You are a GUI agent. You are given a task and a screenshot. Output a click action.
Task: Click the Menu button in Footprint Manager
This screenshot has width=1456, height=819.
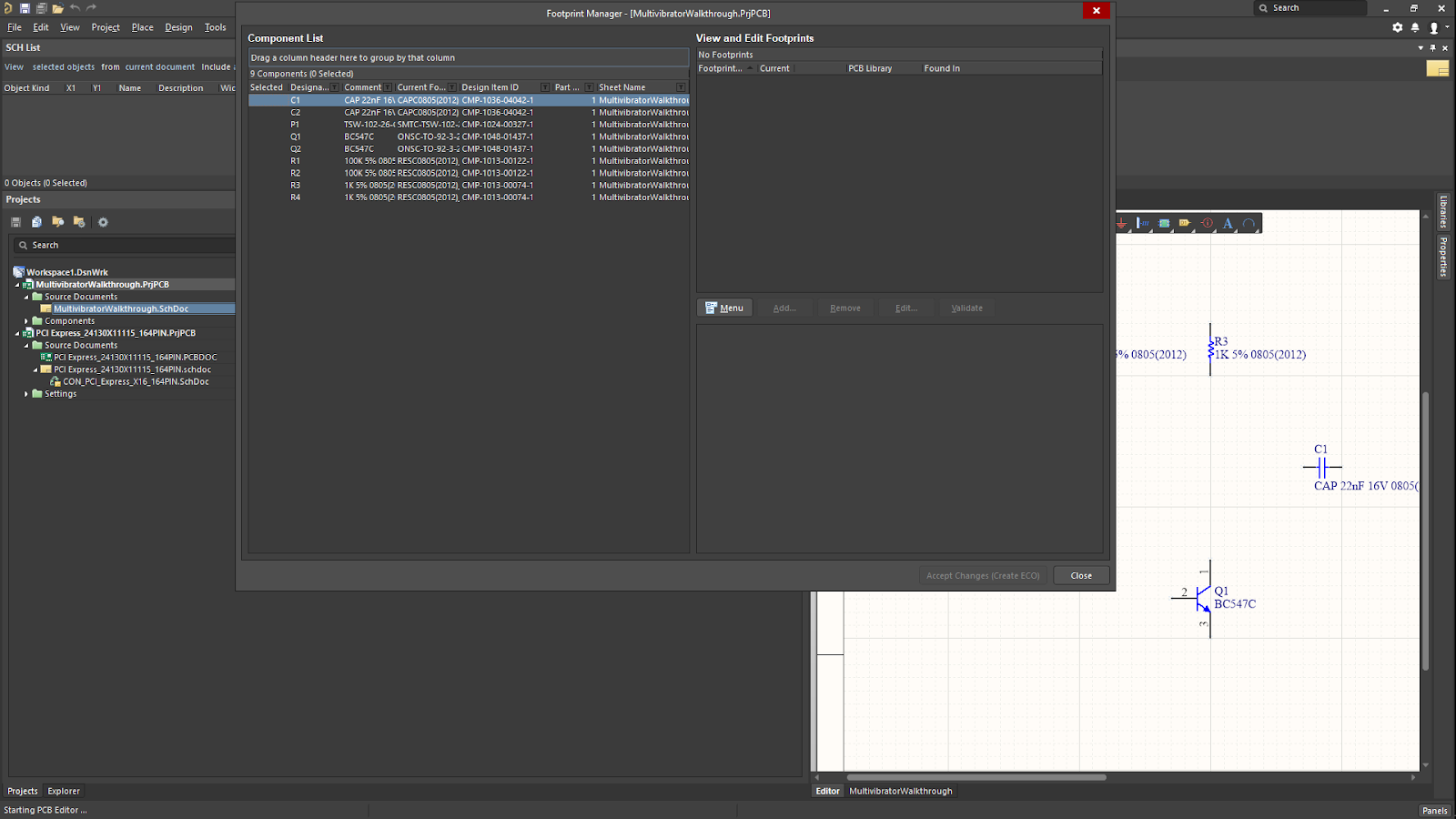724,308
